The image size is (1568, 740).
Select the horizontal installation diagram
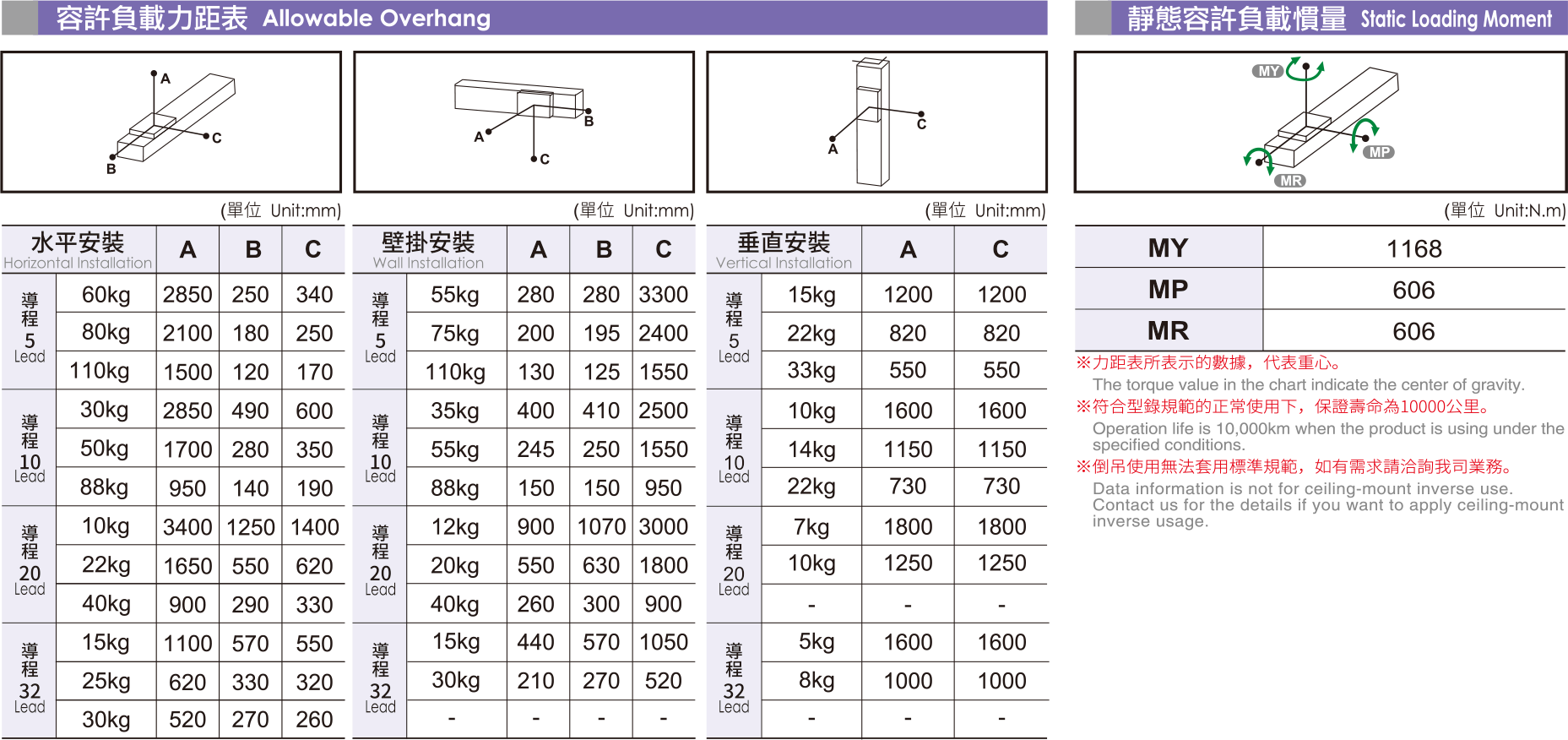[171, 122]
